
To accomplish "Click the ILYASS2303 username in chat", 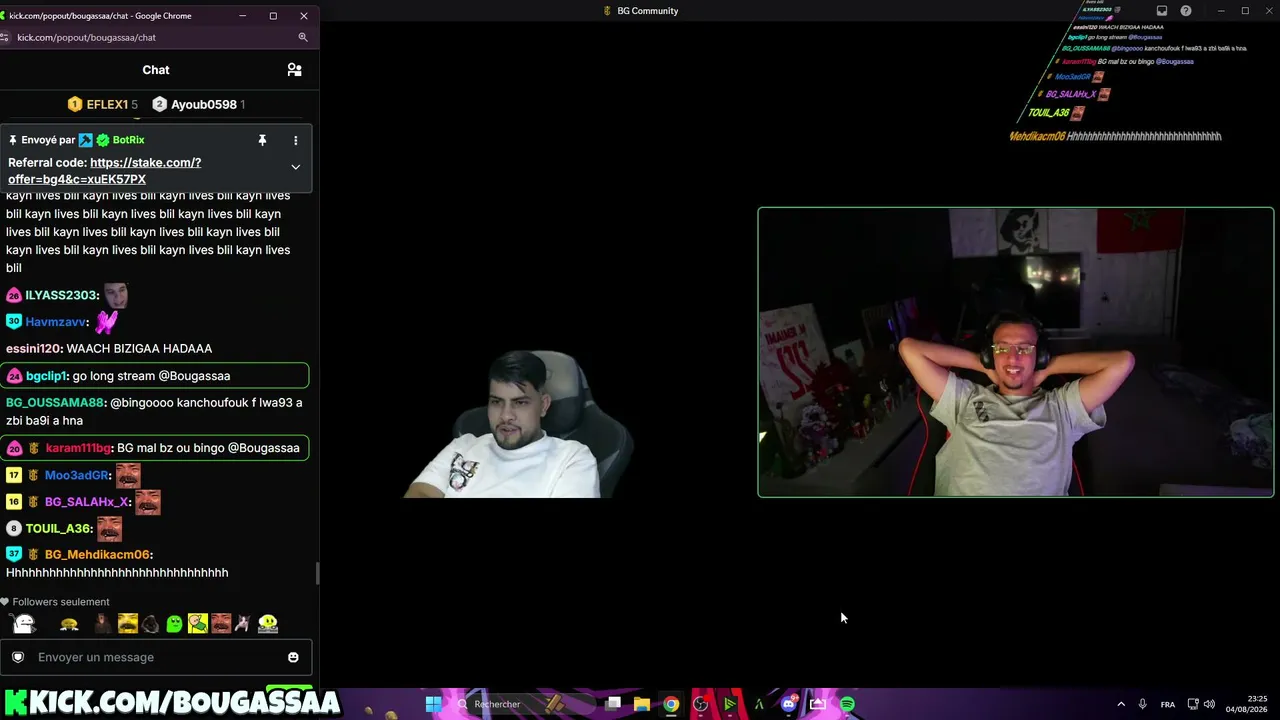I will (x=62, y=295).
